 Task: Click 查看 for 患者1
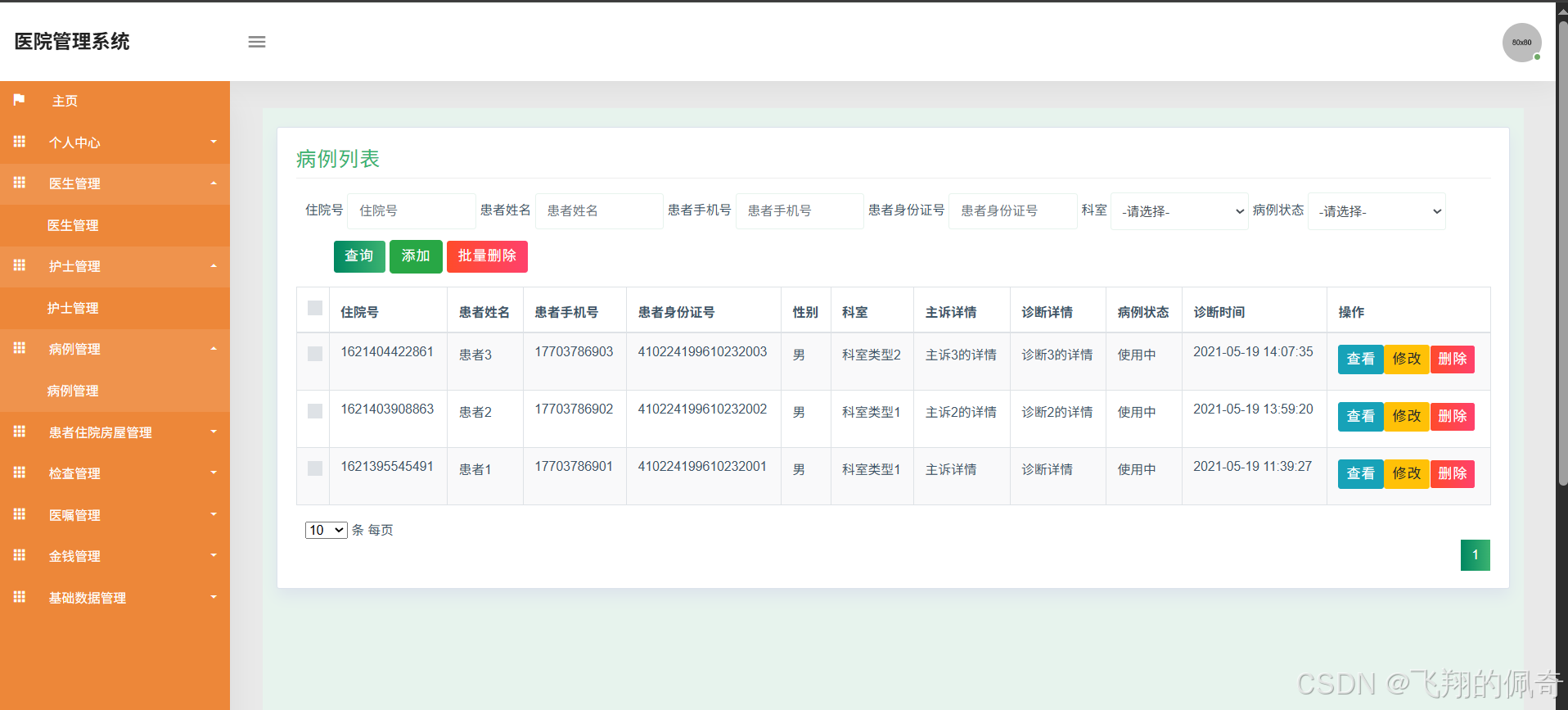click(x=1361, y=473)
